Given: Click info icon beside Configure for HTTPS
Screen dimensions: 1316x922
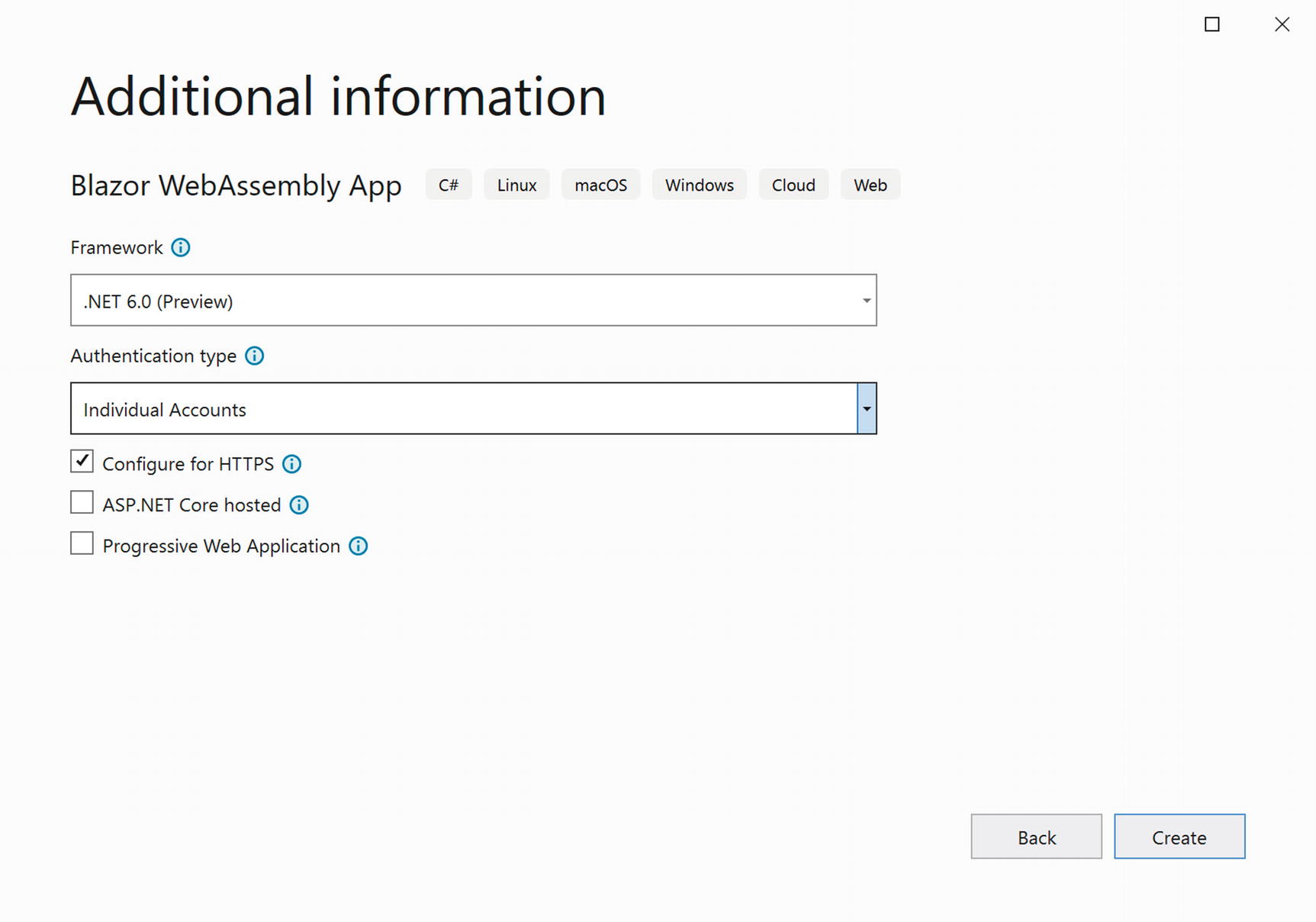Looking at the screenshot, I should click(291, 464).
